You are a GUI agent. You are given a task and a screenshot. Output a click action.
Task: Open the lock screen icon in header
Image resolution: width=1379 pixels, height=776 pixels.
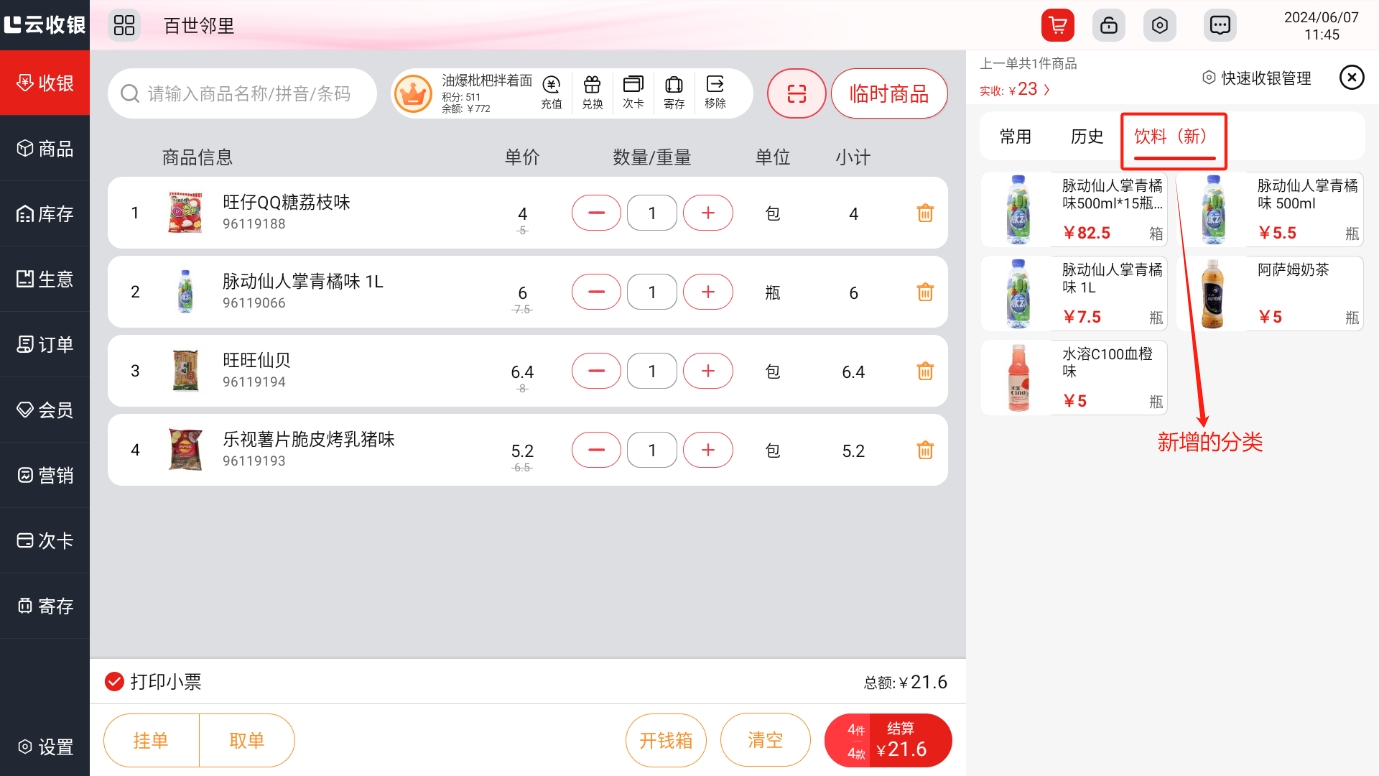pyautogui.click(x=1108, y=26)
